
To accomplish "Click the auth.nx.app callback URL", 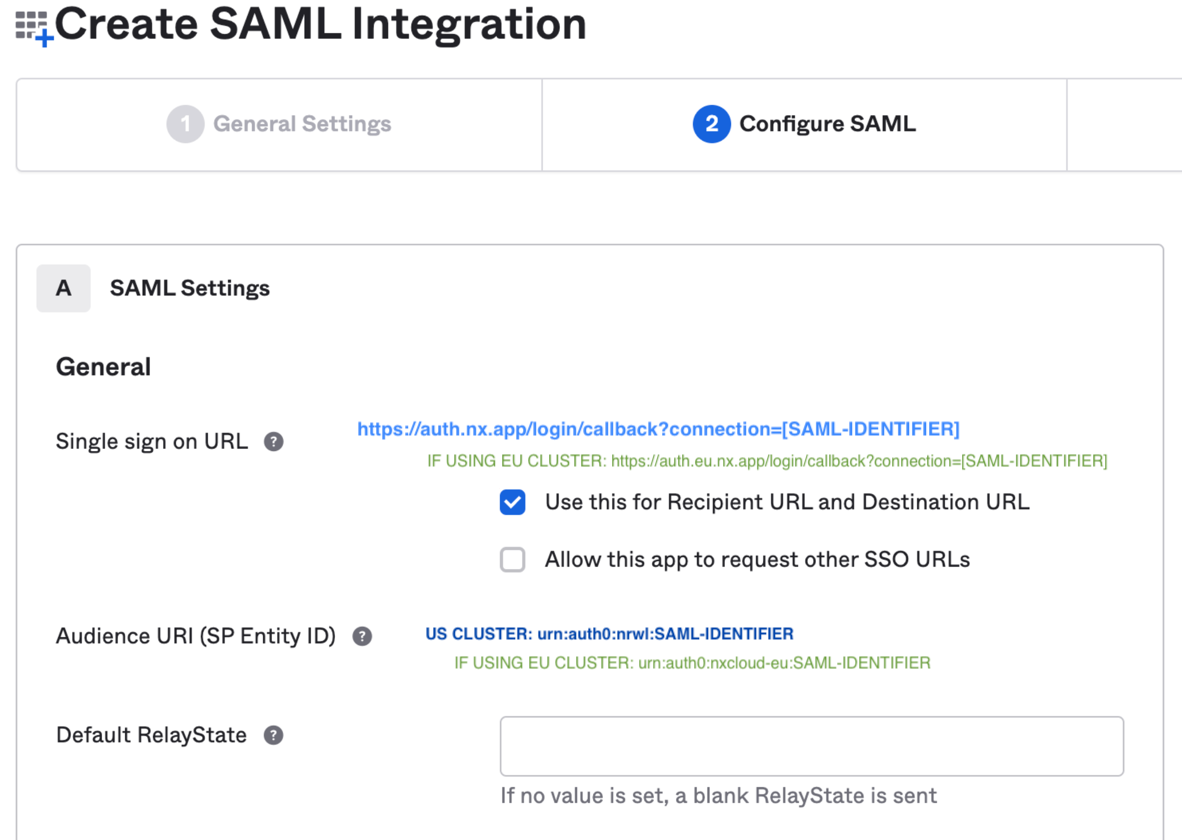I will [658, 429].
